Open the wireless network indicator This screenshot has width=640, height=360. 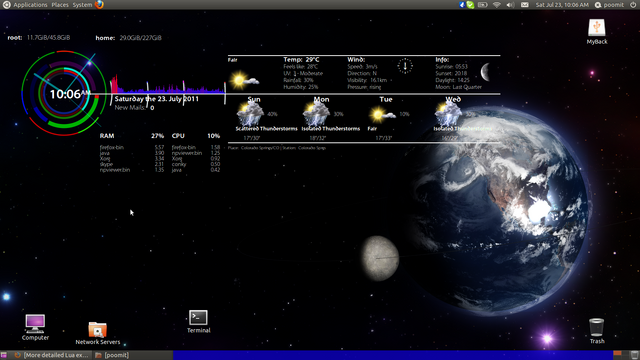coord(497,5)
